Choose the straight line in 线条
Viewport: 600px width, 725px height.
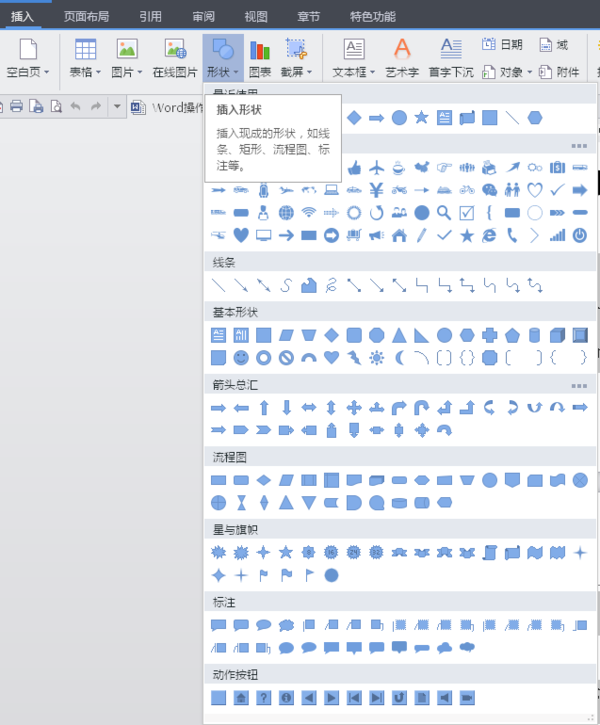(218, 285)
